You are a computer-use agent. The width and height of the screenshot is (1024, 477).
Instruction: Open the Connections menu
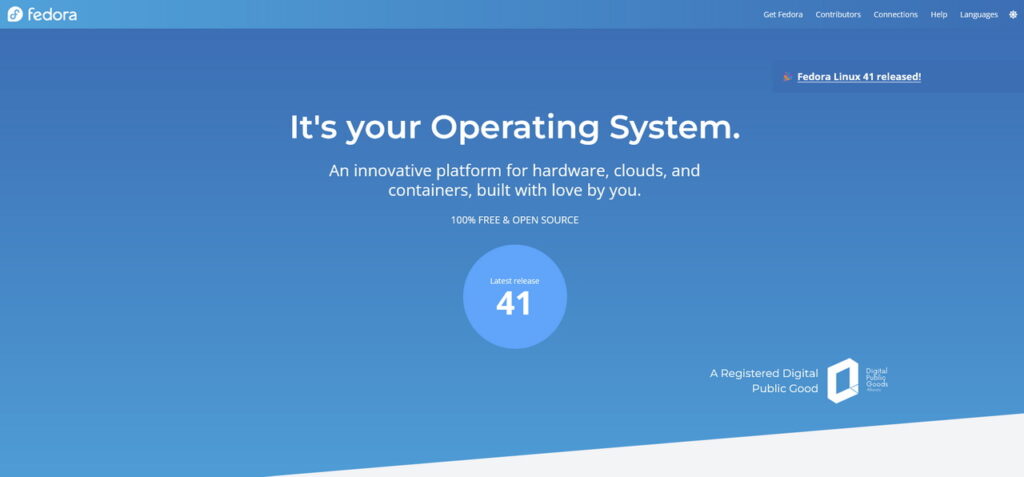[x=895, y=14]
